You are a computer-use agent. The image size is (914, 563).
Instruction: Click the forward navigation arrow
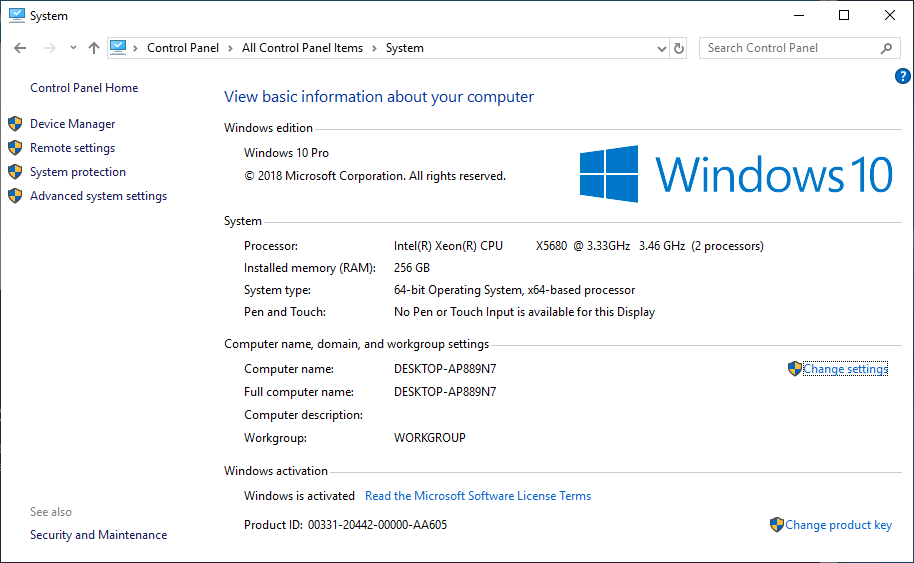[50, 48]
